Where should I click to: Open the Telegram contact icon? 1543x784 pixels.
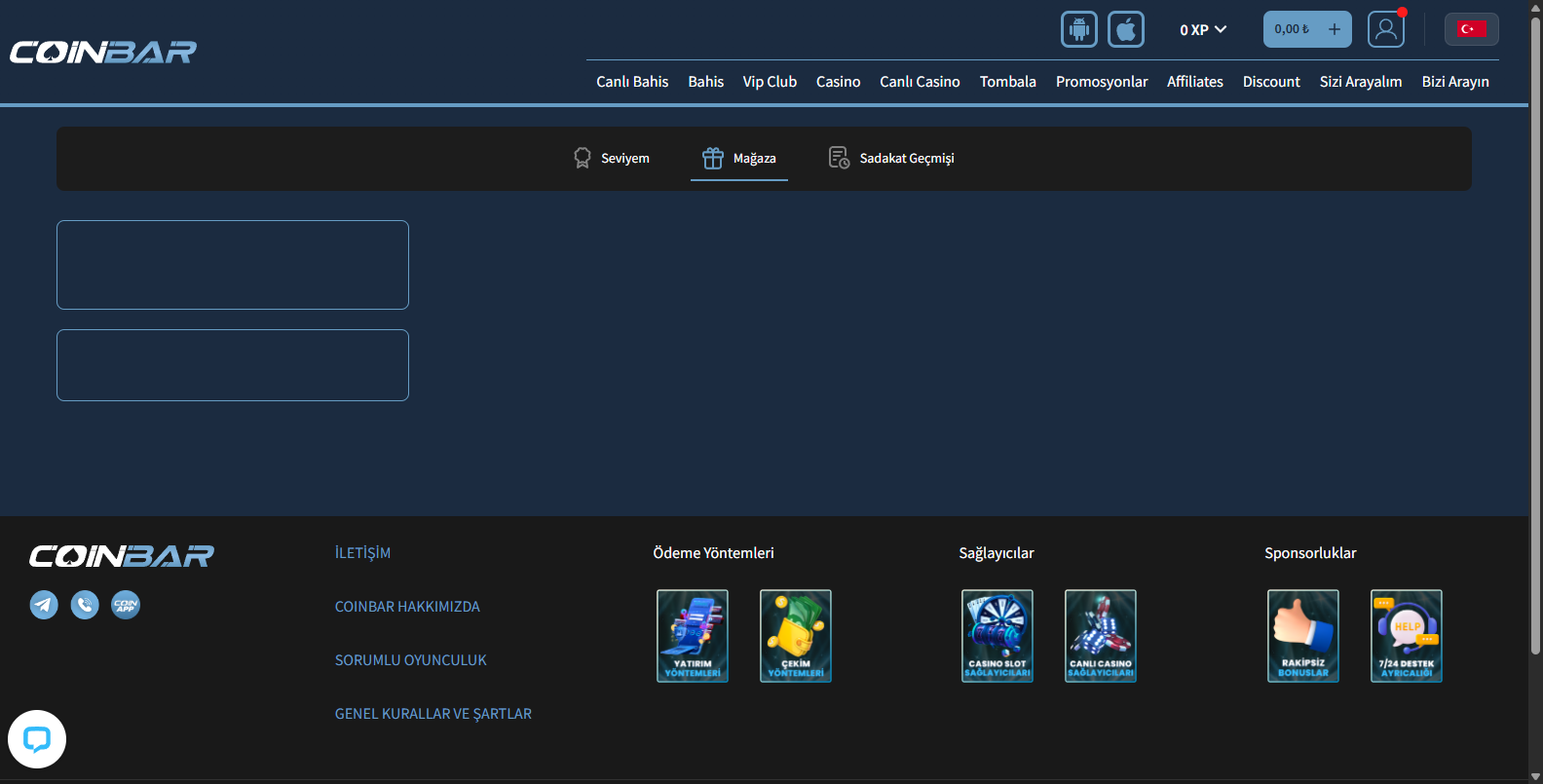44,605
